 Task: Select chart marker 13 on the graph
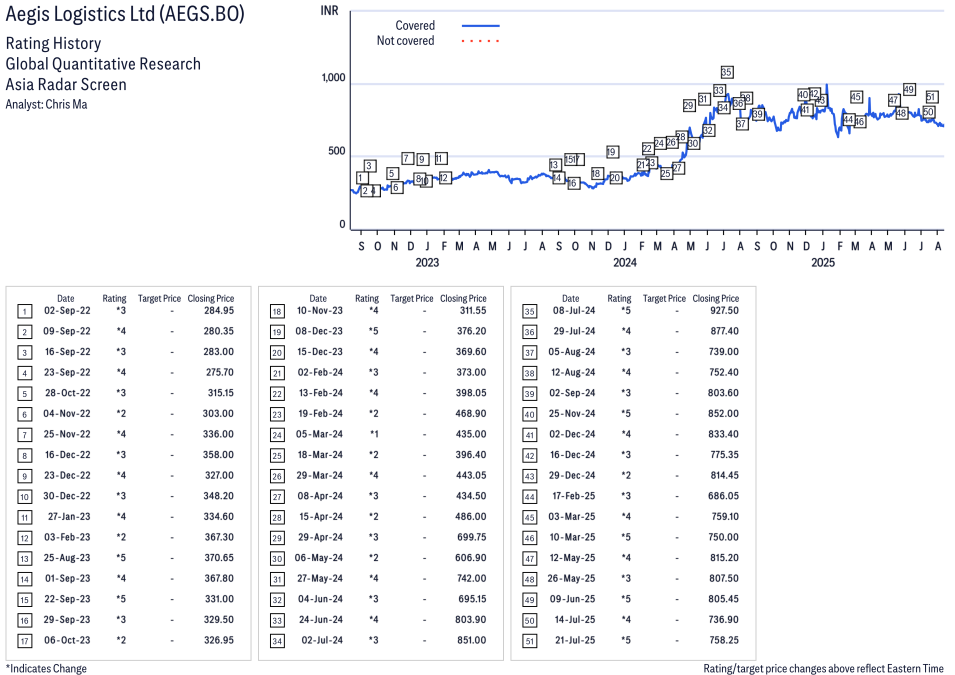[554, 165]
